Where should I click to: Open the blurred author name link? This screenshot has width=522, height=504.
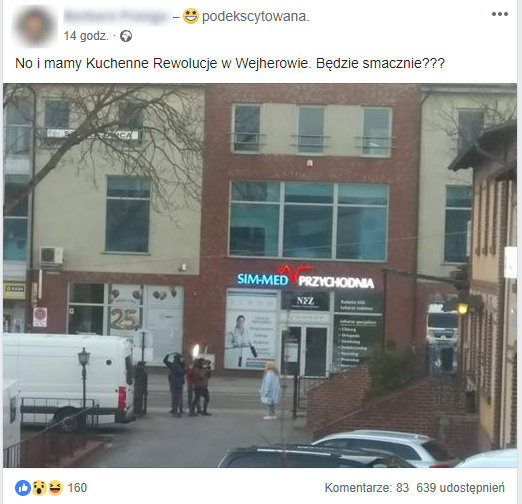pyautogui.click(x=116, y=16)
